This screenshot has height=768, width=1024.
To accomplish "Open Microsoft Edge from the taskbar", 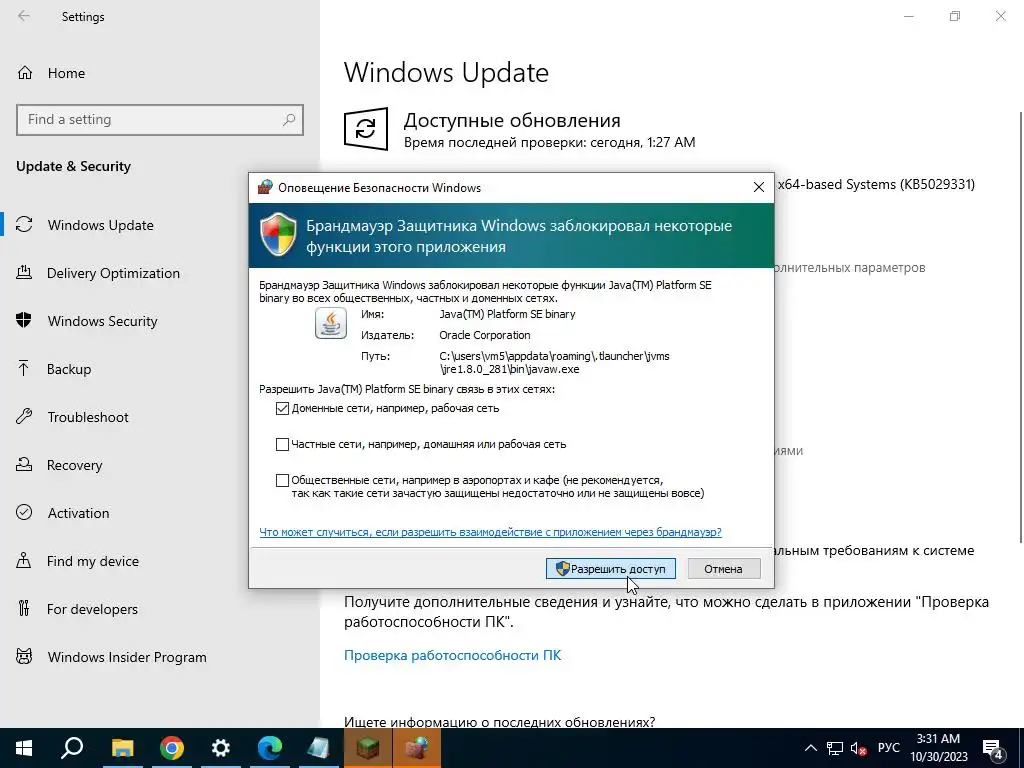I will [270, 748].
